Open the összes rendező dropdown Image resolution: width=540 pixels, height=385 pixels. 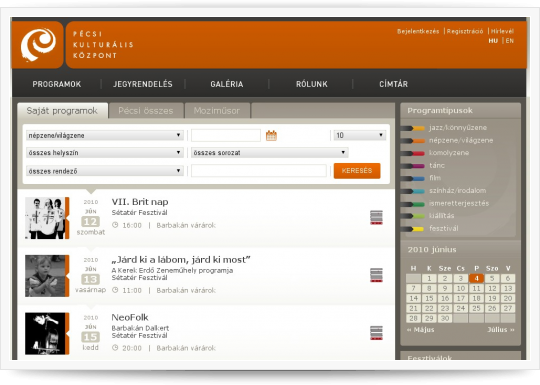click(105, 171)
